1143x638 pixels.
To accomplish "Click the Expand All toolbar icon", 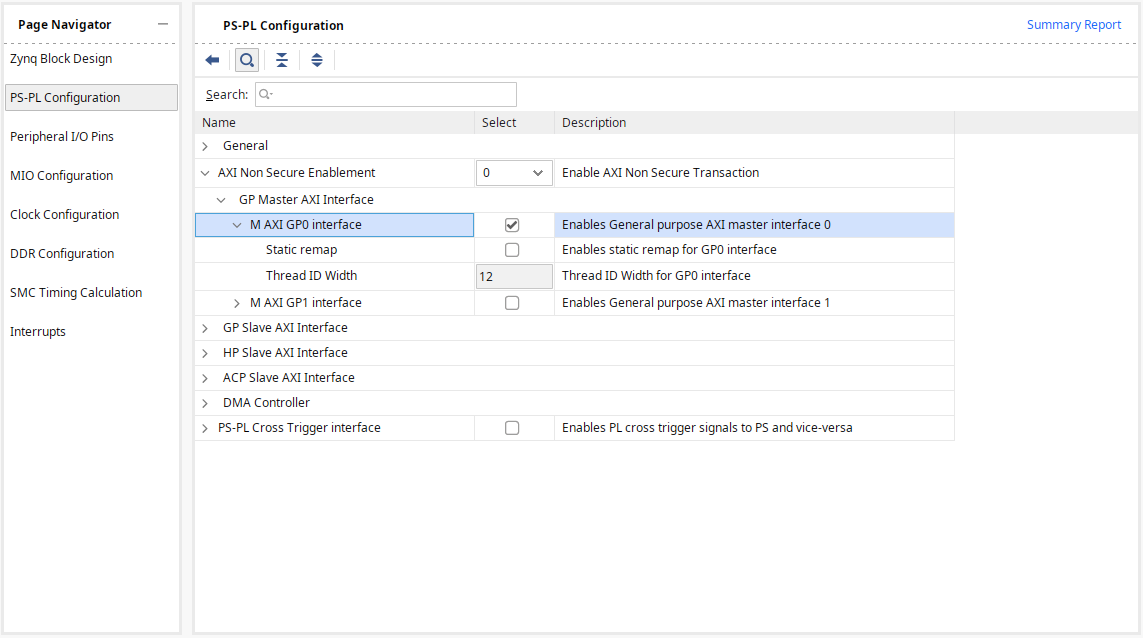I will (x=317, y=60).
